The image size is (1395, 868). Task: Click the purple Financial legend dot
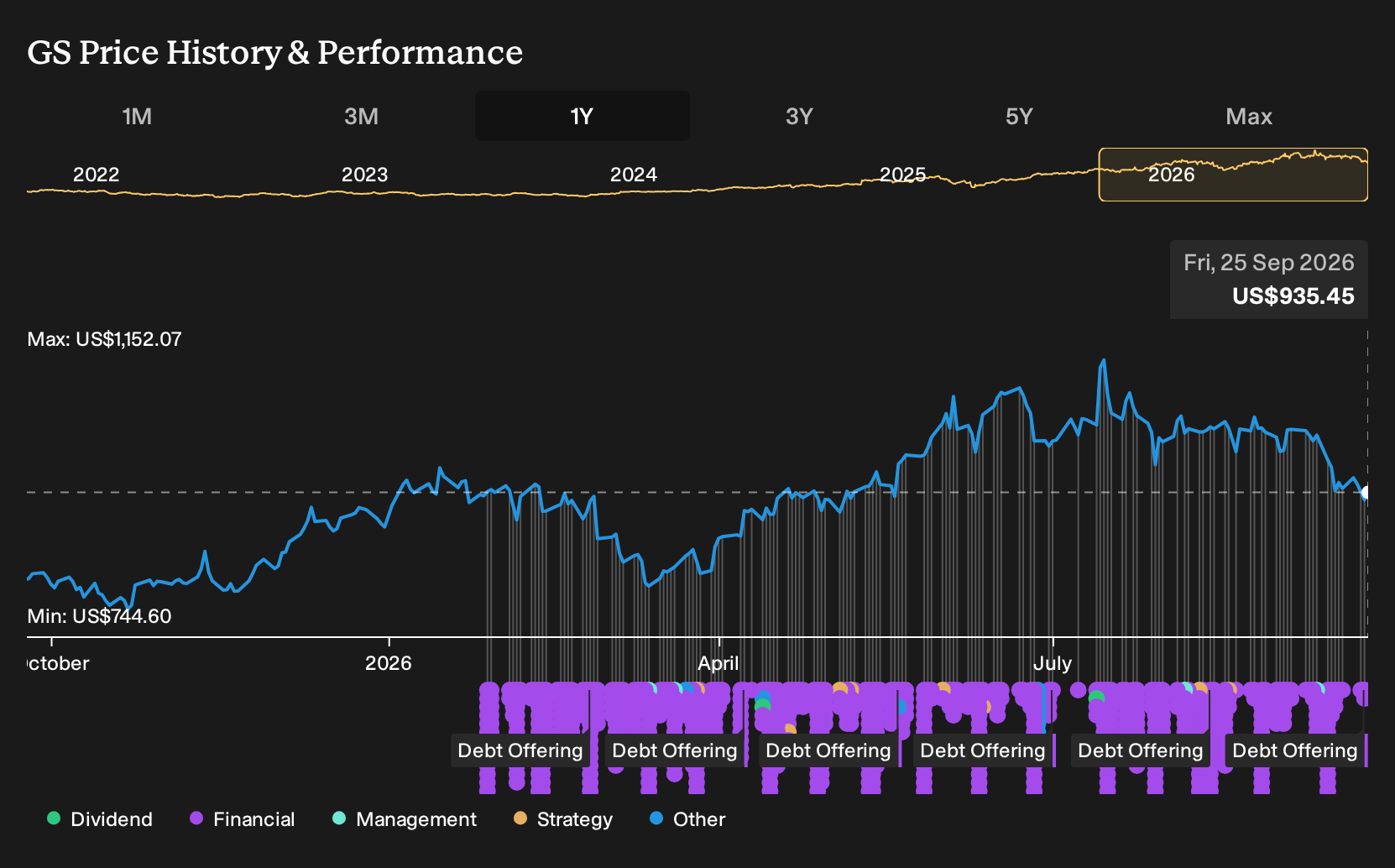[x=196, y=818]
